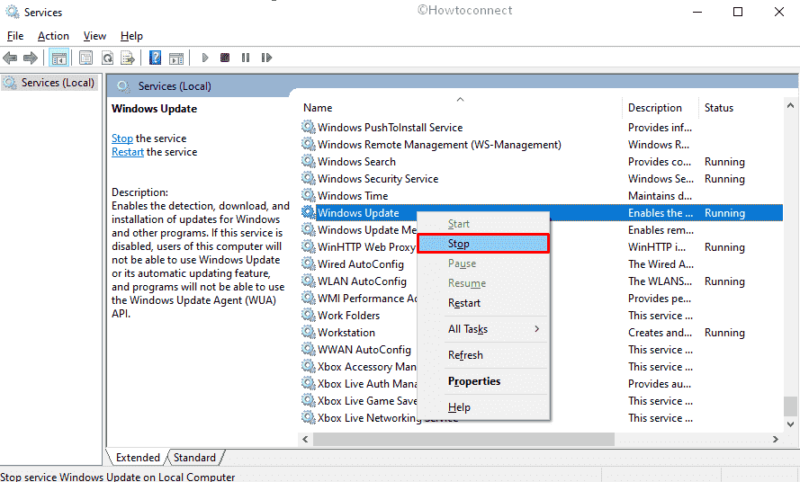Click the Stop Service square icon

[224, 58]
